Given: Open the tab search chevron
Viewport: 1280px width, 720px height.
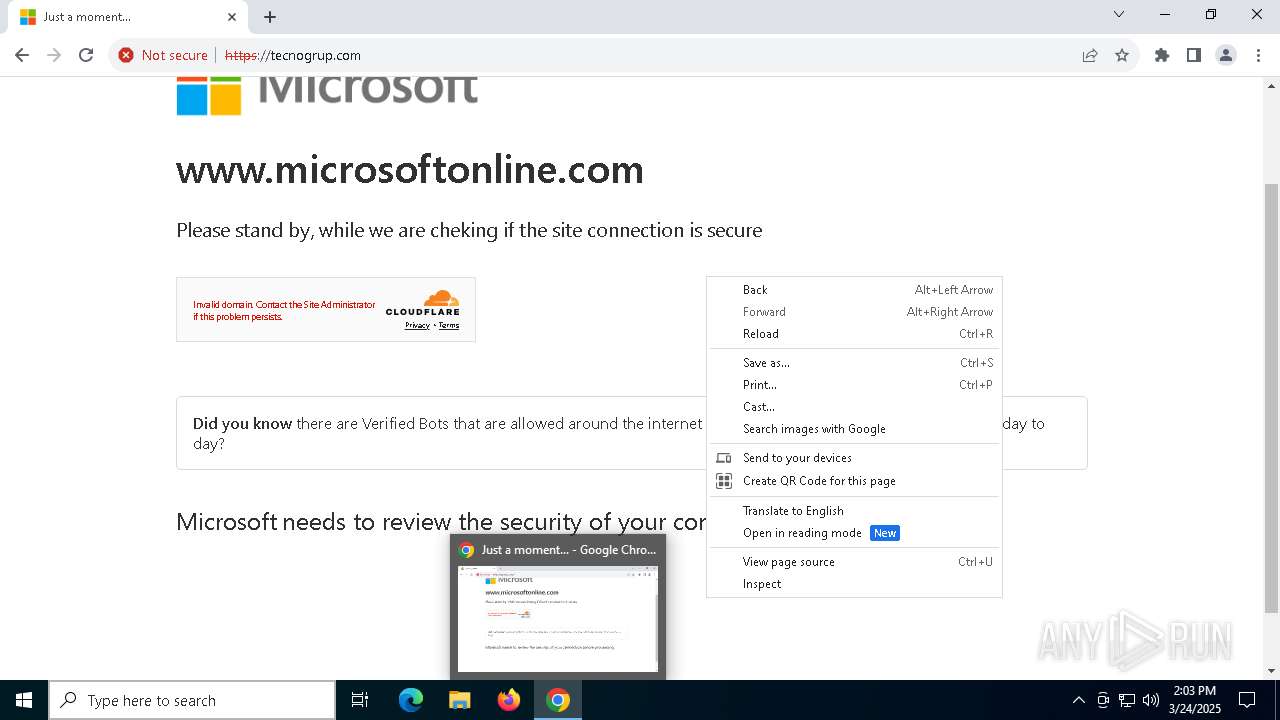Looking at the screenshot, I should click(1119, 14).
